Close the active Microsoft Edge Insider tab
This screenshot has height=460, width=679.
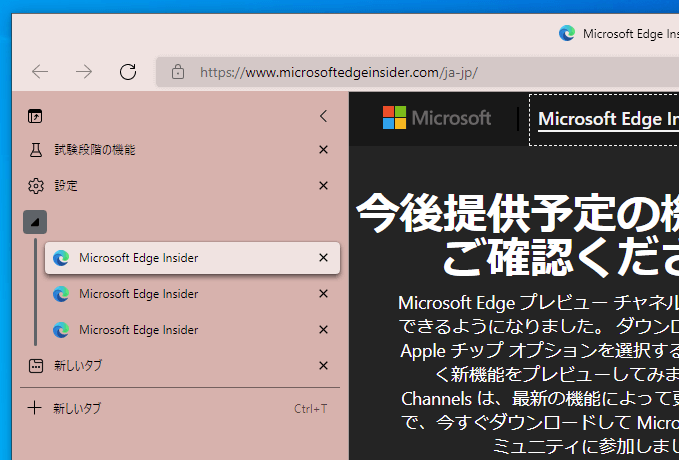[323, 258]
